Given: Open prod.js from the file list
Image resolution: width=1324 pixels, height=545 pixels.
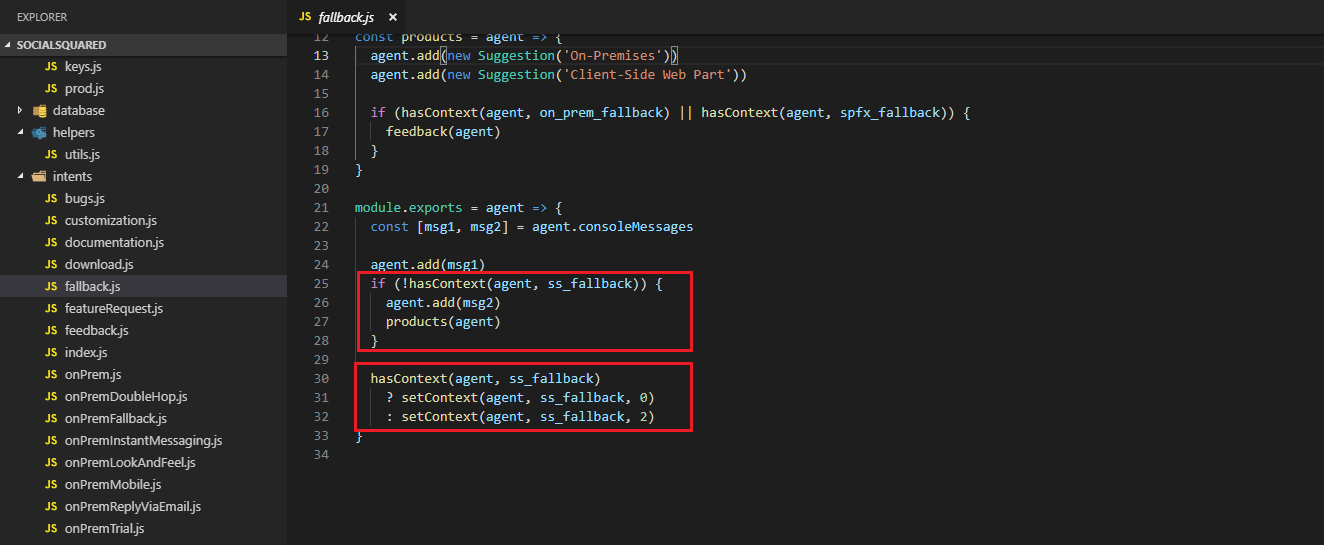Looking at the screenshot, I should tap(84, 89).
